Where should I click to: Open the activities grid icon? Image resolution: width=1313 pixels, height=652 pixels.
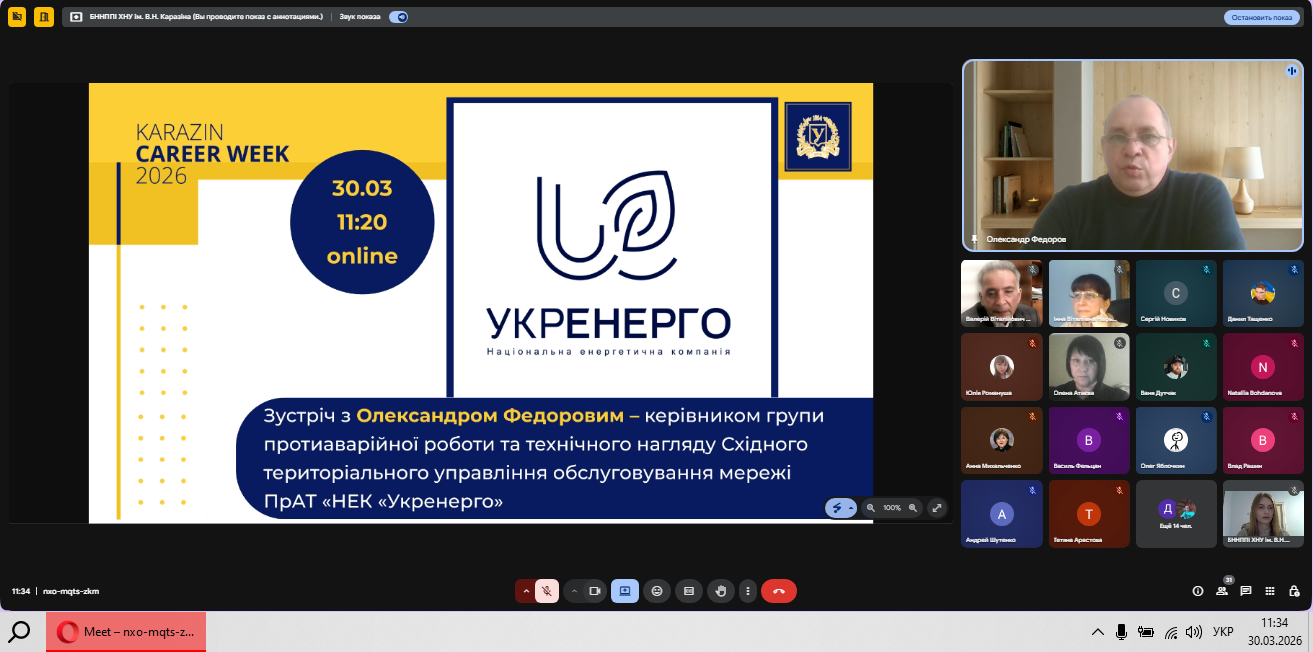point(1270,591)
